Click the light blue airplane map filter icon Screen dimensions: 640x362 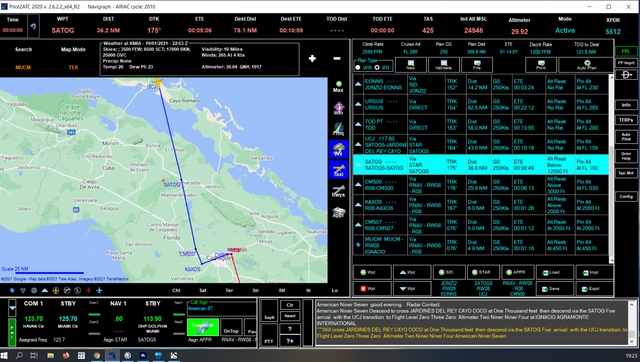[99, 290]
